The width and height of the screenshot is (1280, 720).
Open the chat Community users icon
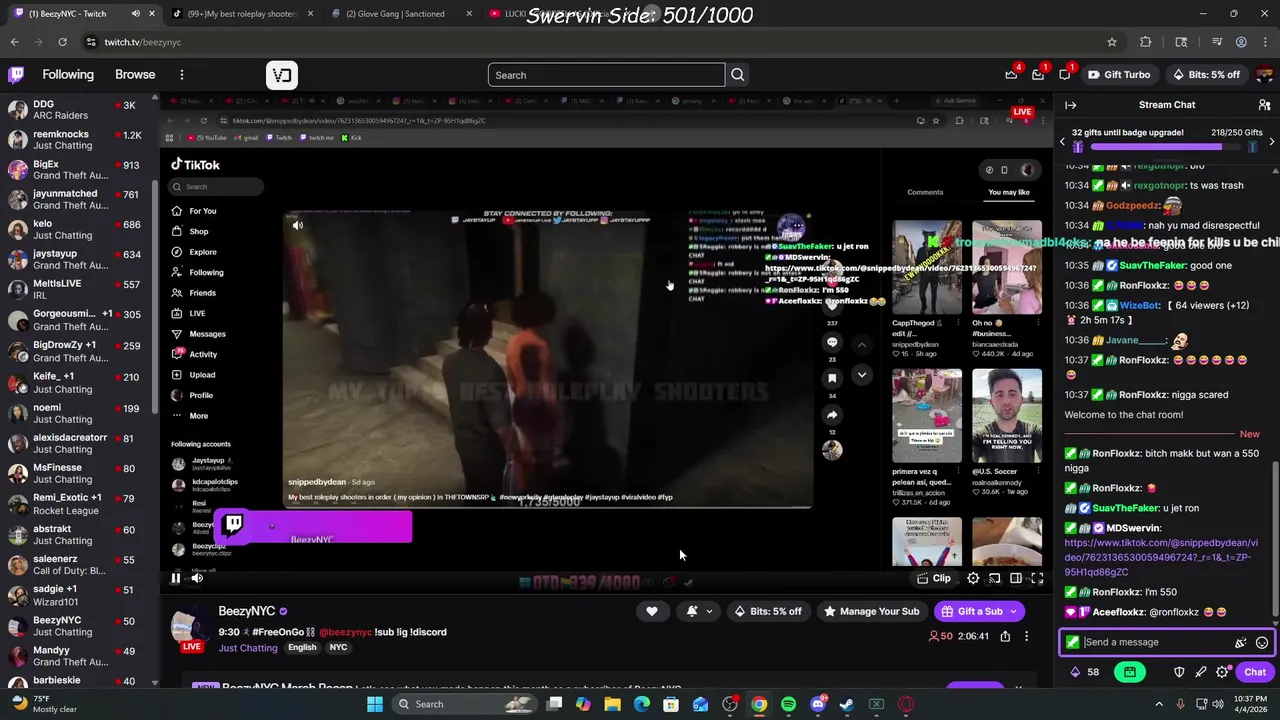(x=1264, y=105)
